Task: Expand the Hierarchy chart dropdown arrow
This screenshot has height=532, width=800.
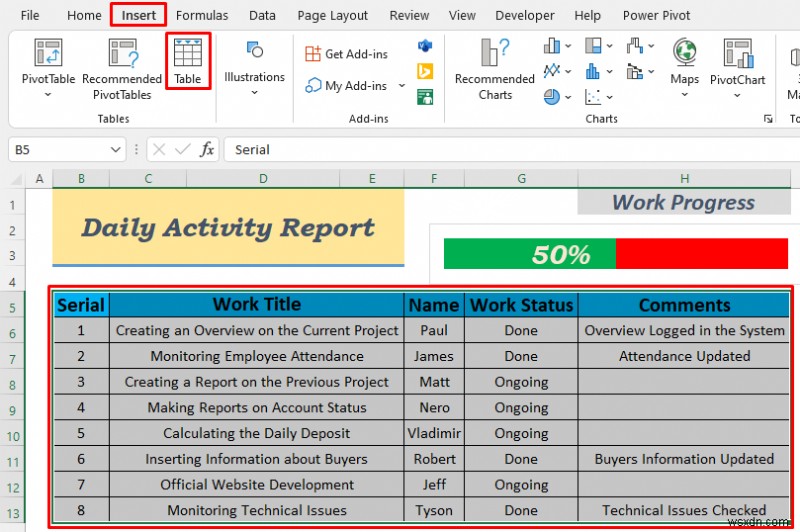Action: [x=610, y=46]
